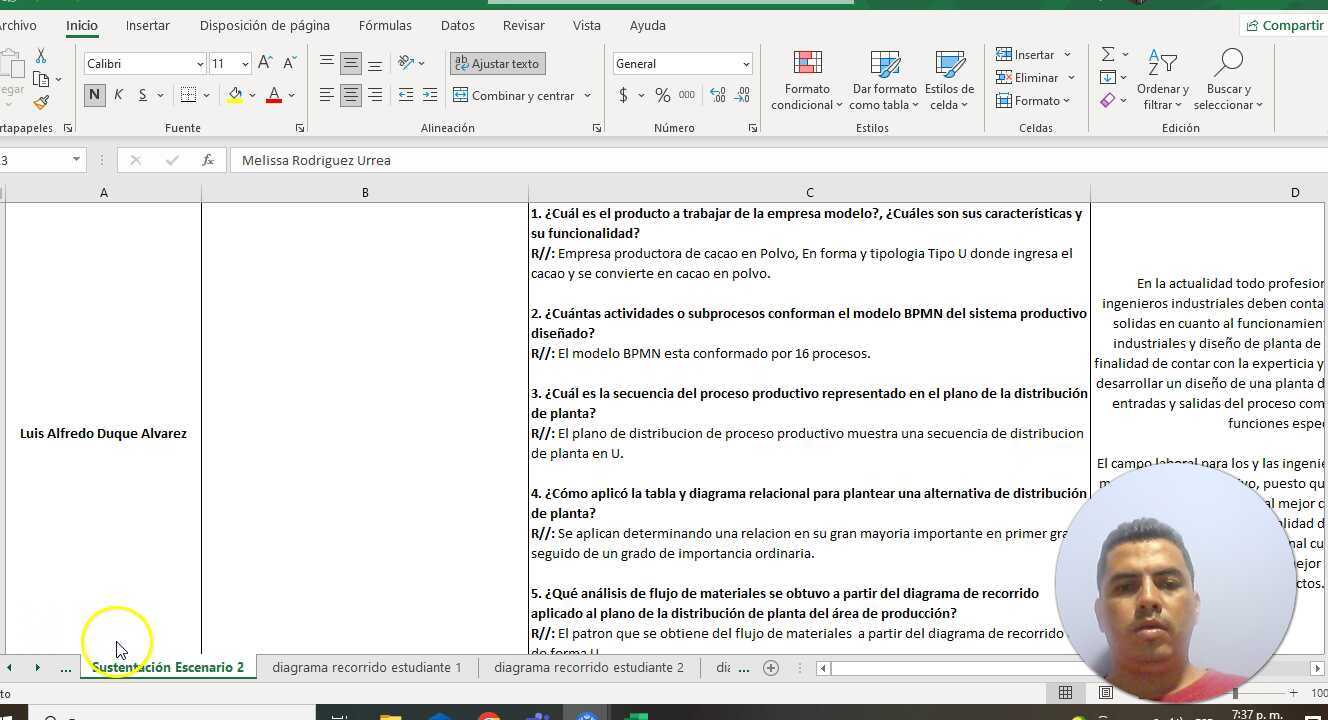Viewport: 1328px width, 720px height.
Task: Open the Formato condicional dropdown
Action: point(807,81)
